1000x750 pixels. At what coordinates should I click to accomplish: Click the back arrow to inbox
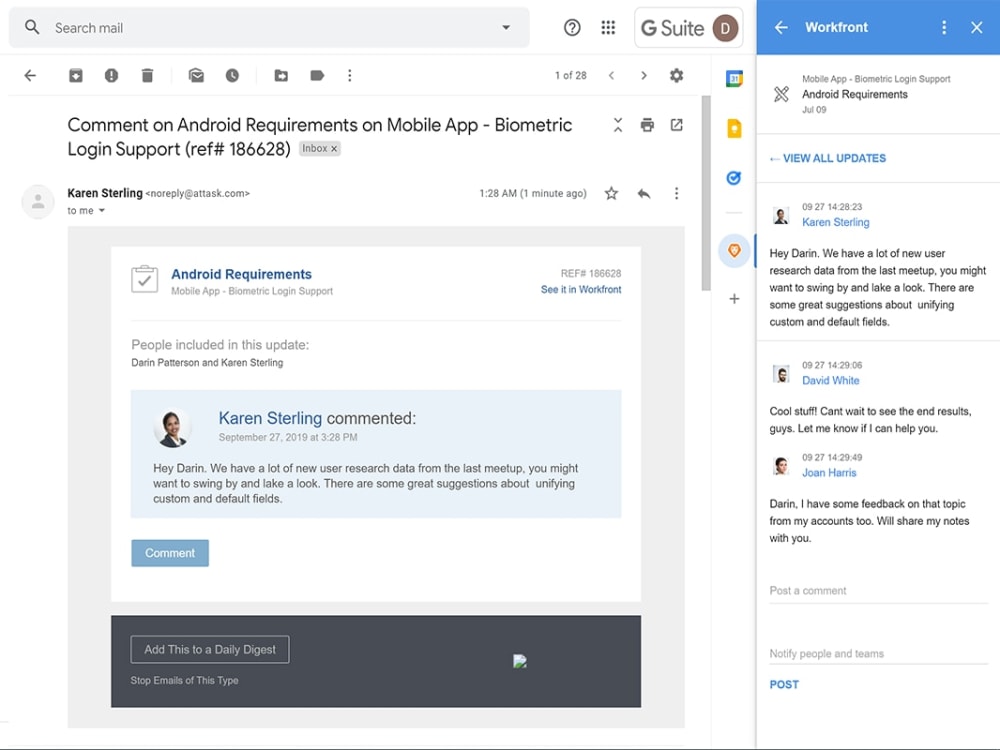pos(30,75)
